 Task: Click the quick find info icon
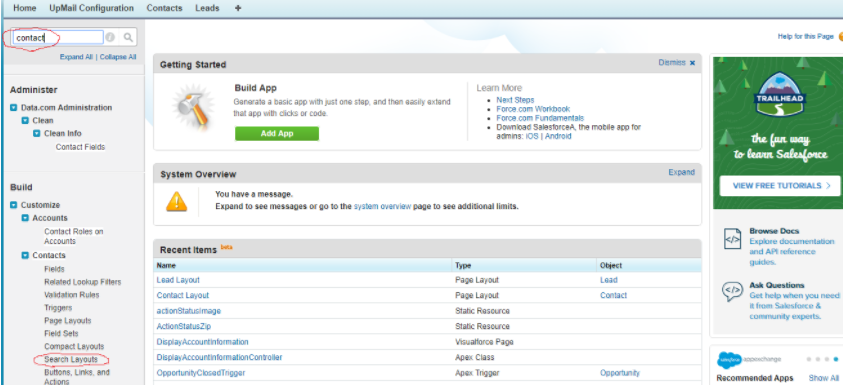pos(110,37)
